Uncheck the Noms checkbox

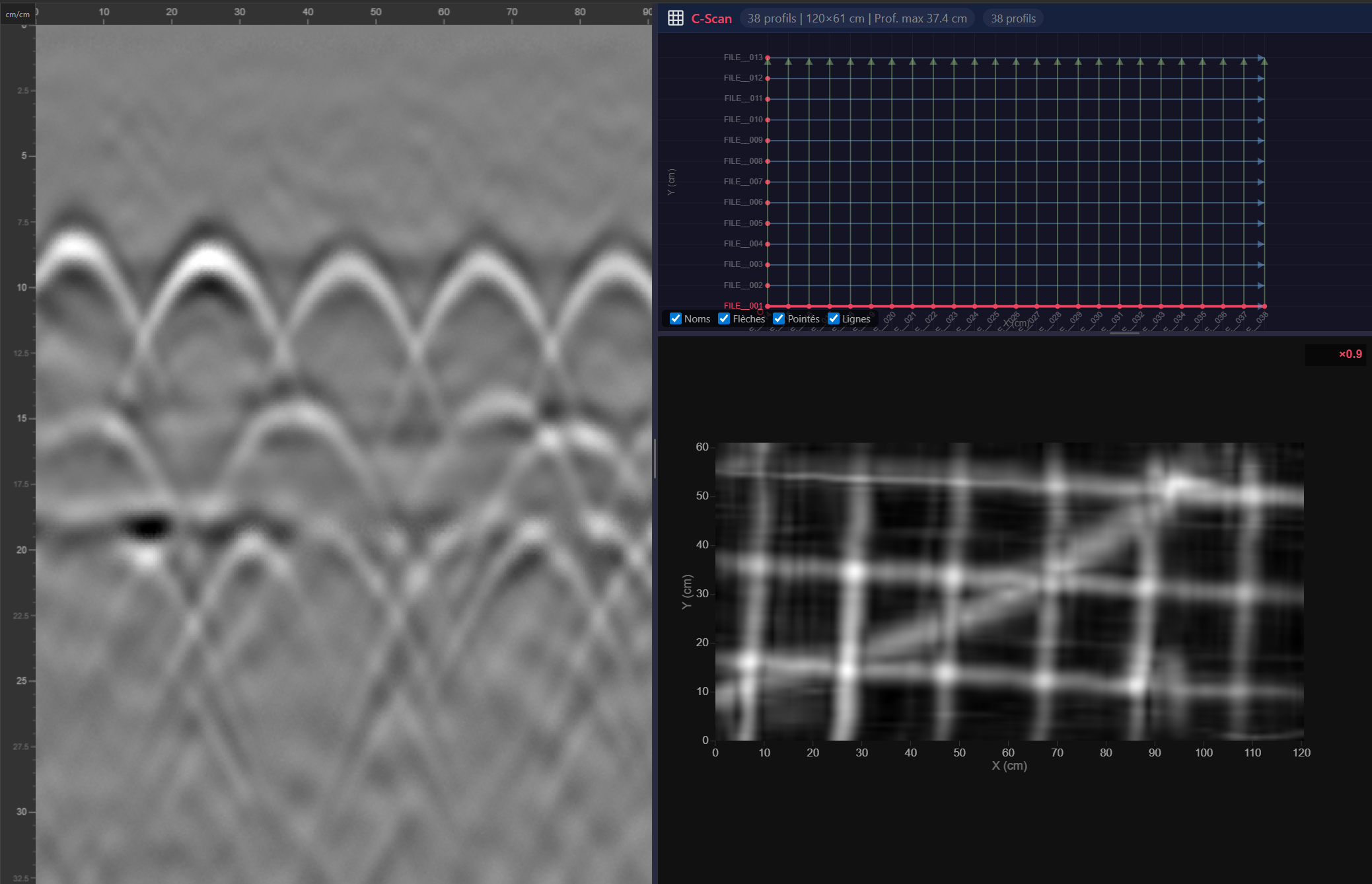click(x=675, y=318)
